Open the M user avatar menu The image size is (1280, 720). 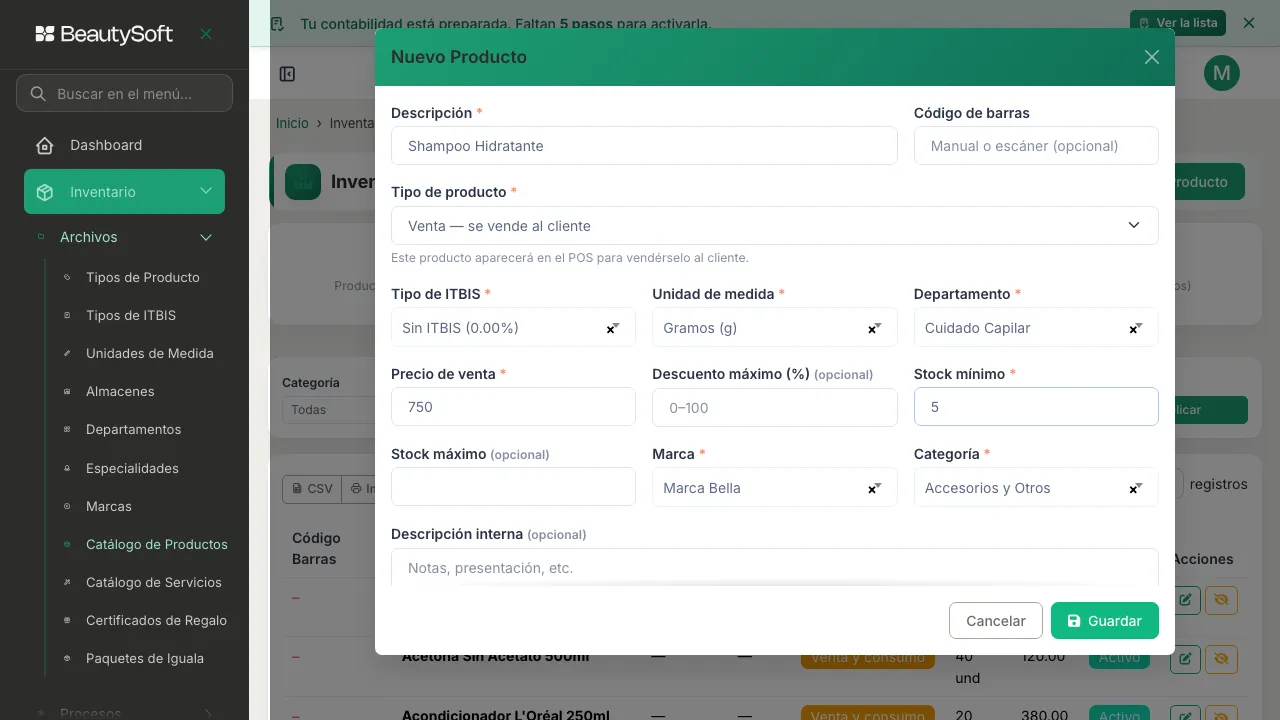pyautogui.click(x=1222, y=73)
